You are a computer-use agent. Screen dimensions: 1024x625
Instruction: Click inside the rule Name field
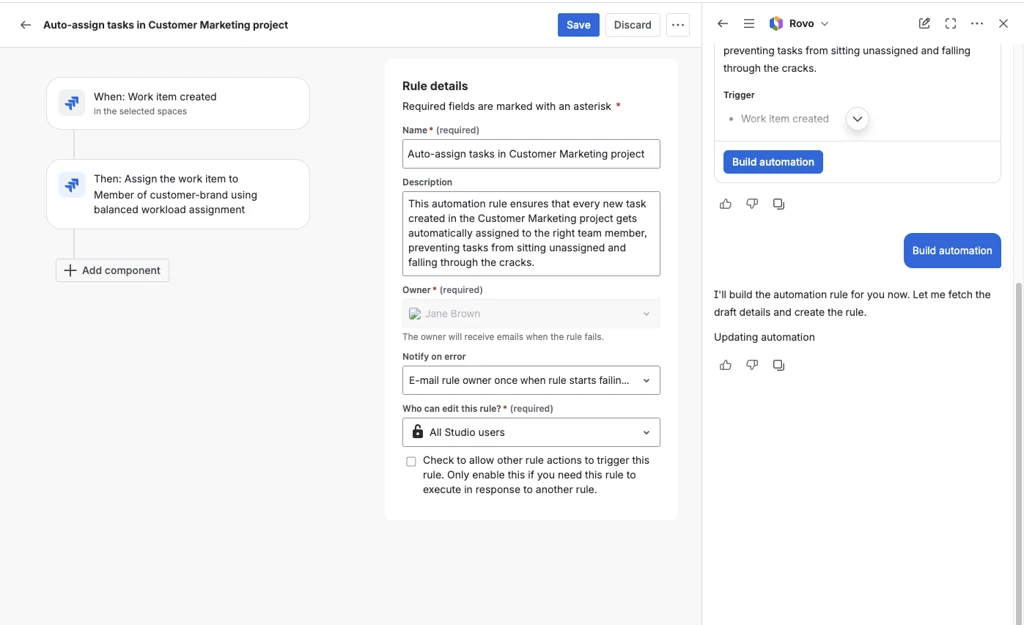coord(530,154)
